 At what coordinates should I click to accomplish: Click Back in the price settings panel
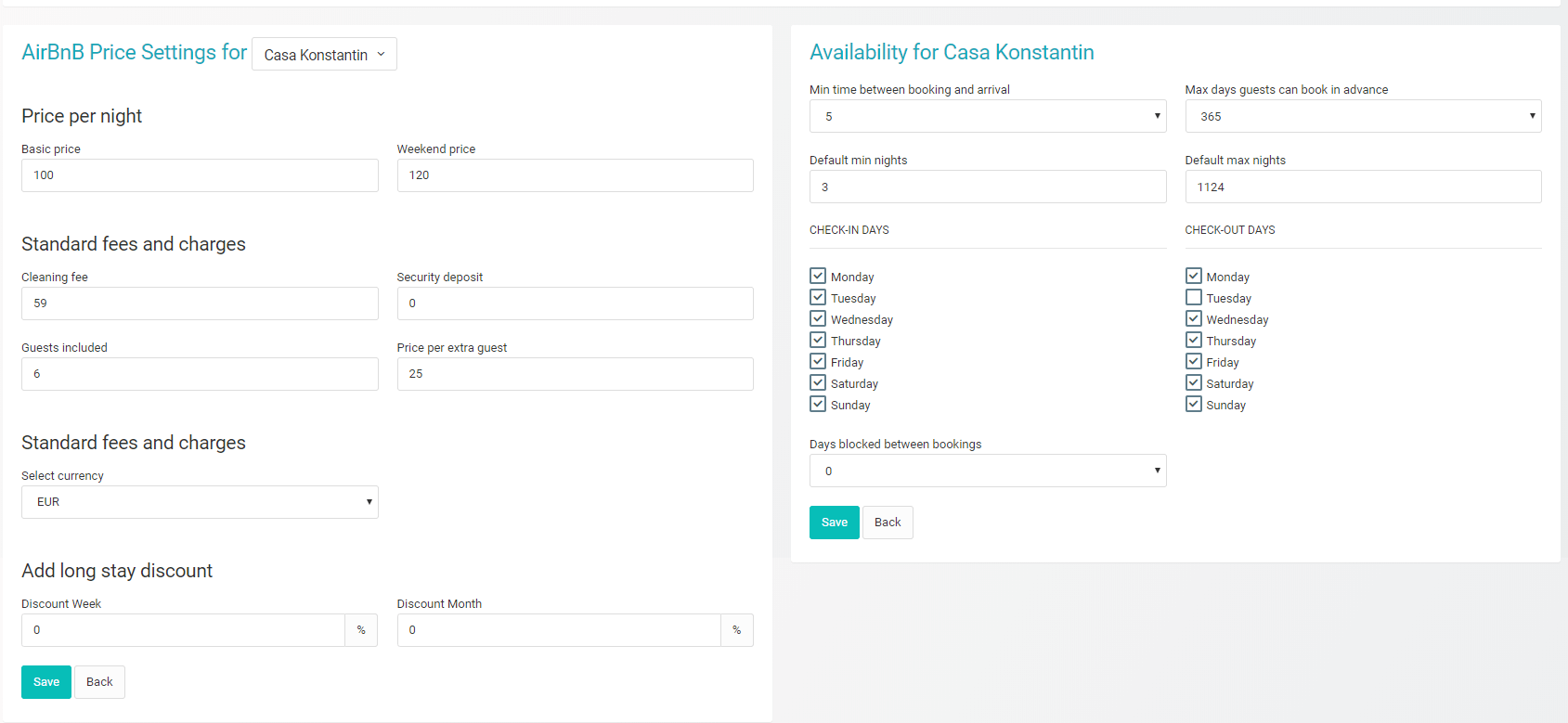pos(99,682)
